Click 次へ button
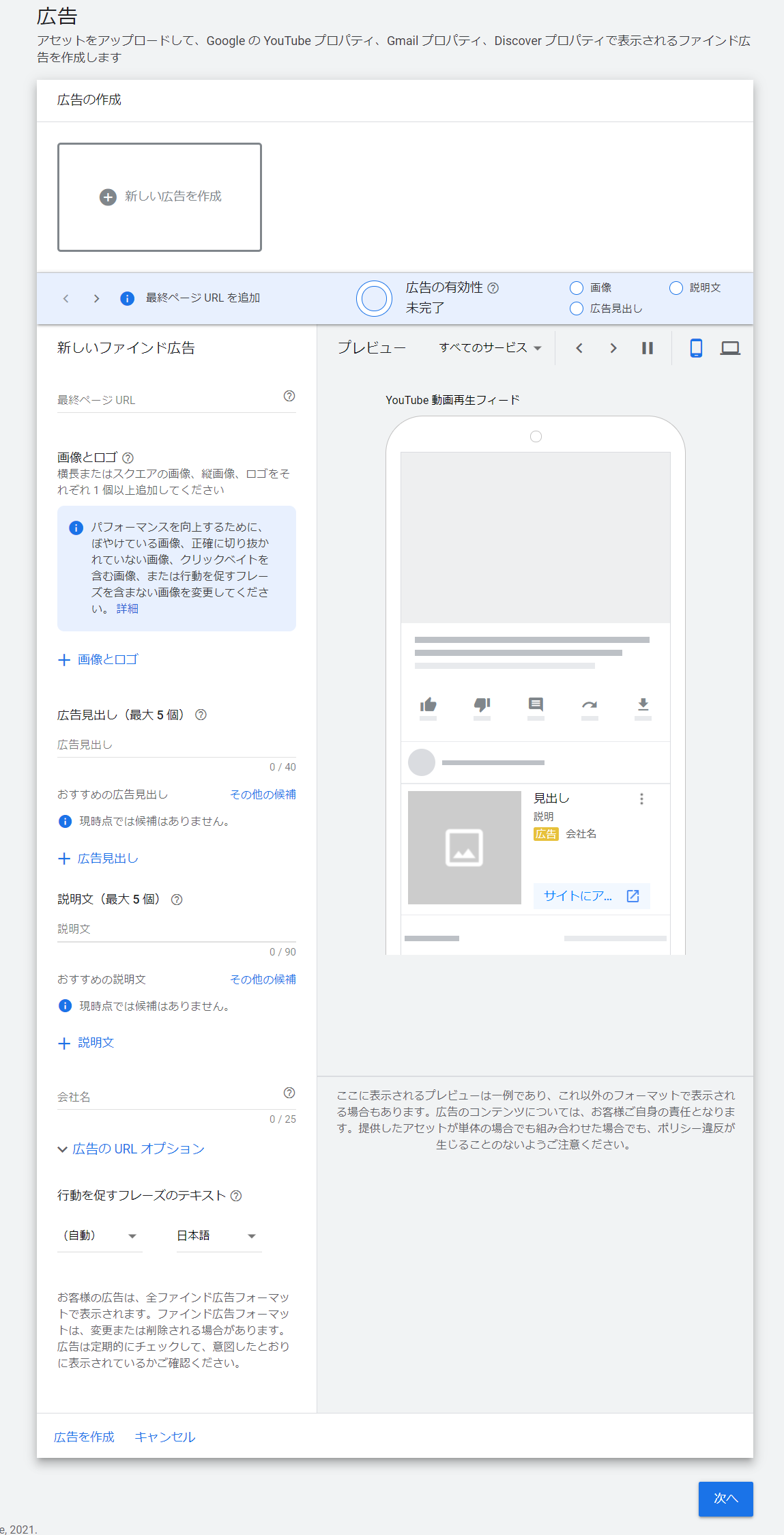784x1535 pixels. click(x=726, y=1499)
